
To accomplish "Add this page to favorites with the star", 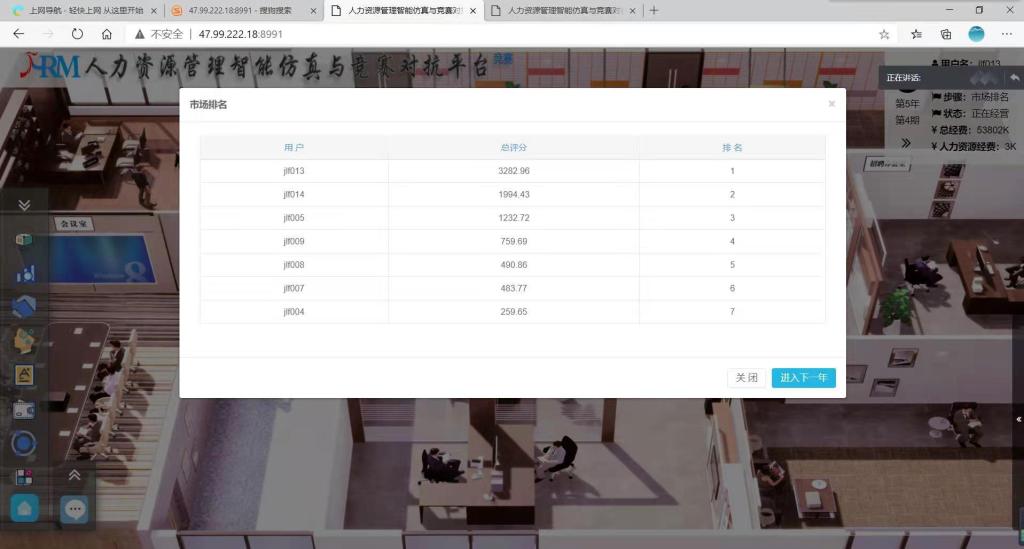I will pos(884,34).
